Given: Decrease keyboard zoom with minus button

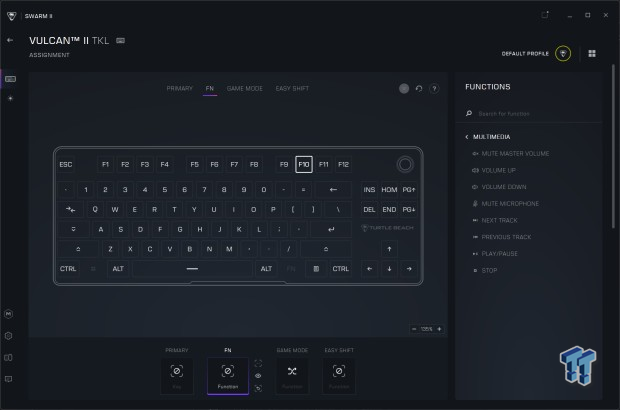Looking at the screenshot, I should coord(414,329).
